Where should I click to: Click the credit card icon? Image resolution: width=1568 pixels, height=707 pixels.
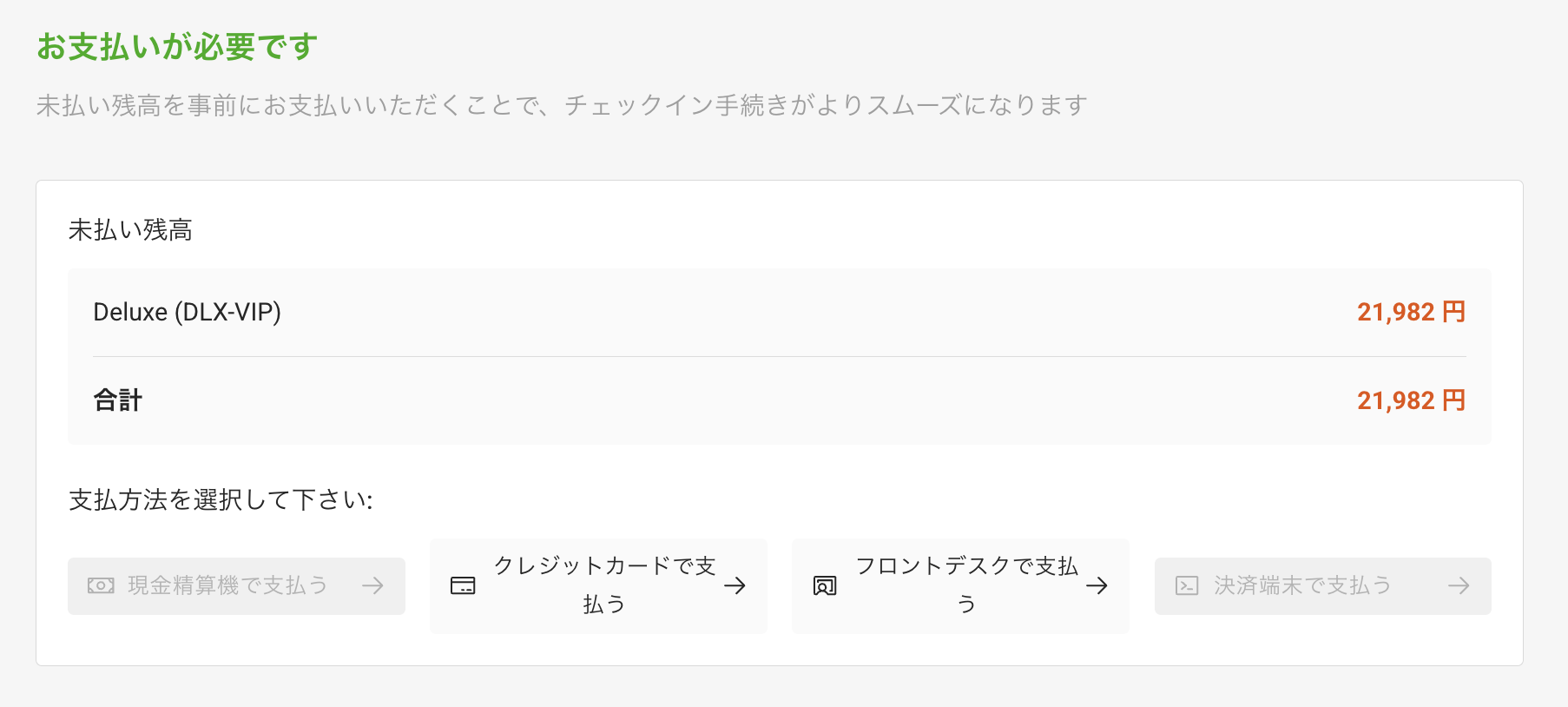coord(463,586)
